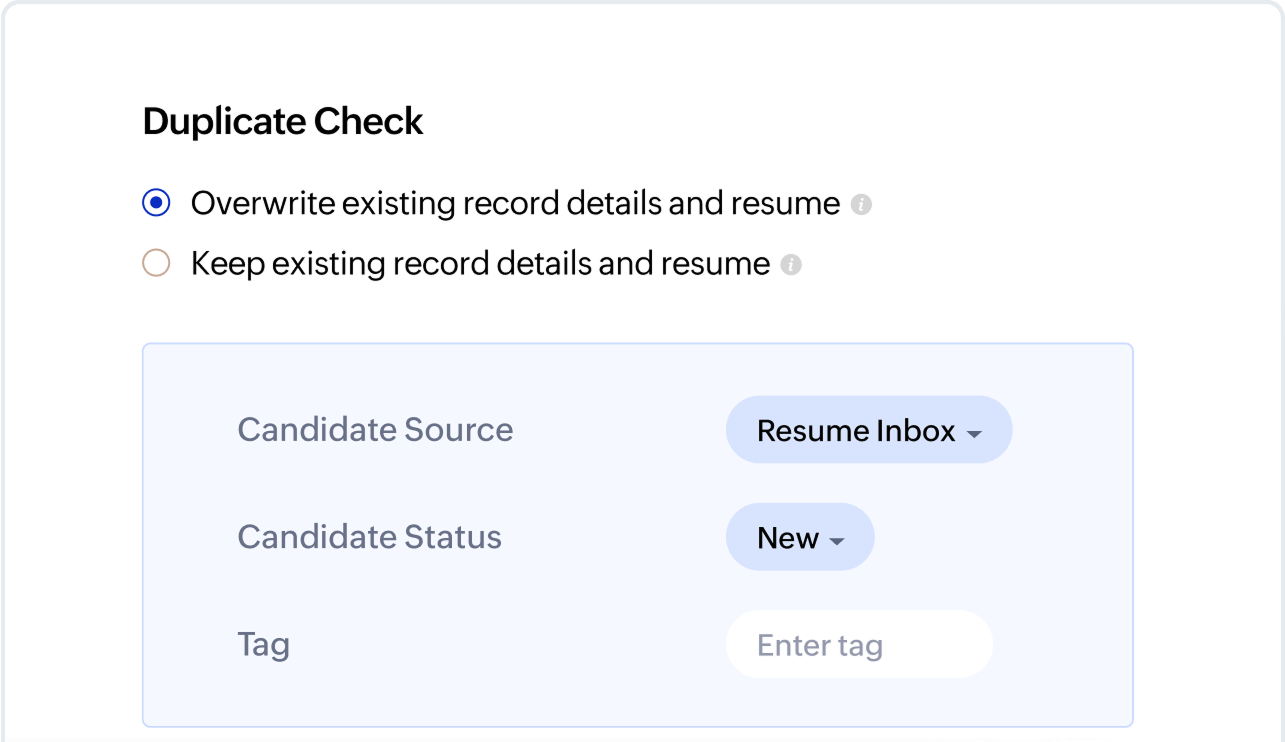Expand the Resume Inbox source selector

(x=868, y=430)
